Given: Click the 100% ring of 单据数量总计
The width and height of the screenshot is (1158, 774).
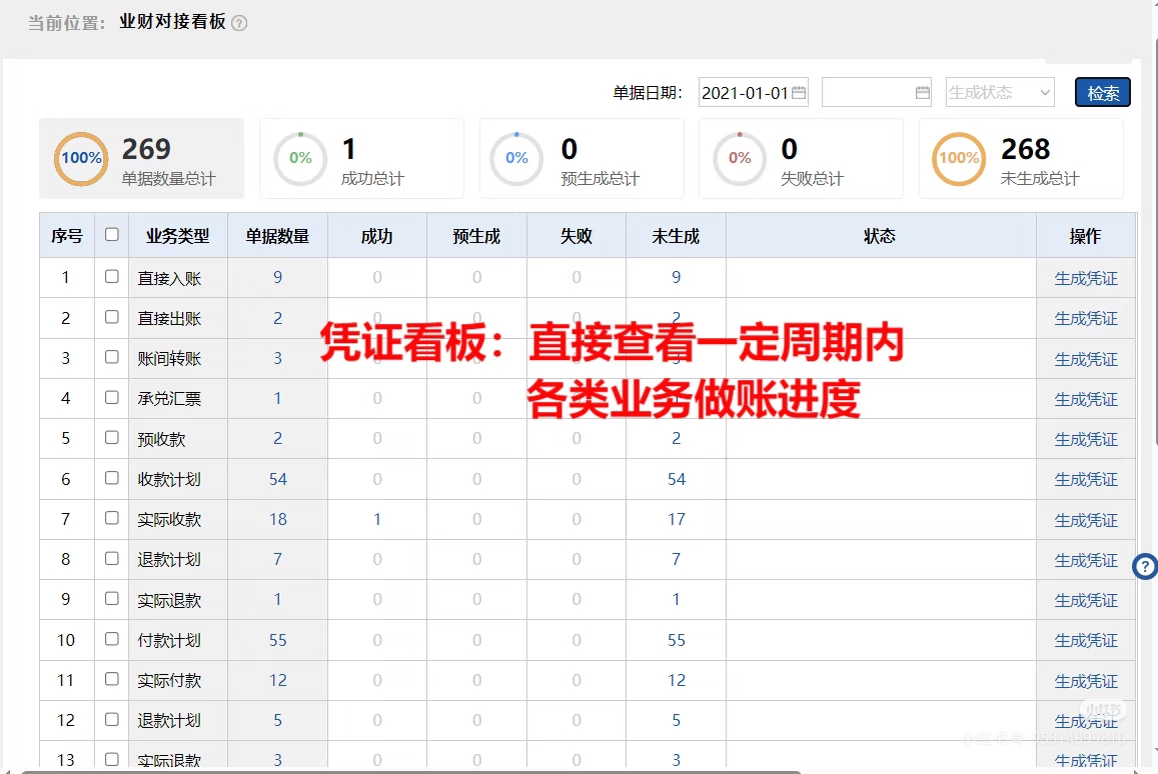Looking at the screenshot, I should click(x=81, y=158).
